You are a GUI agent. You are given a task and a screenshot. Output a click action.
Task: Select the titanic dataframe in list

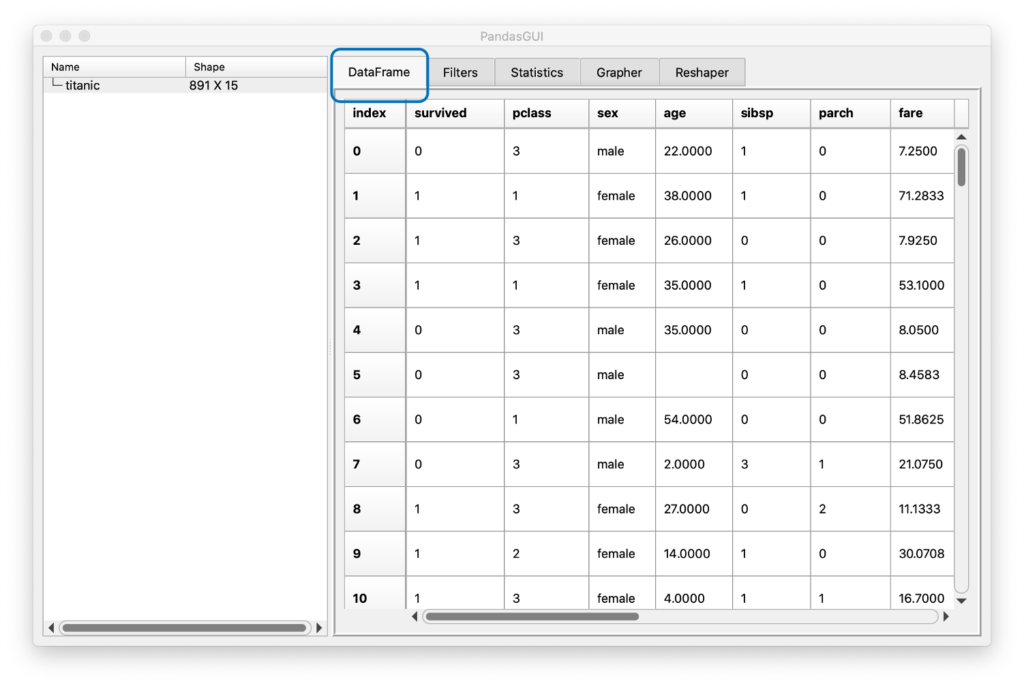(x=82, y=86)
